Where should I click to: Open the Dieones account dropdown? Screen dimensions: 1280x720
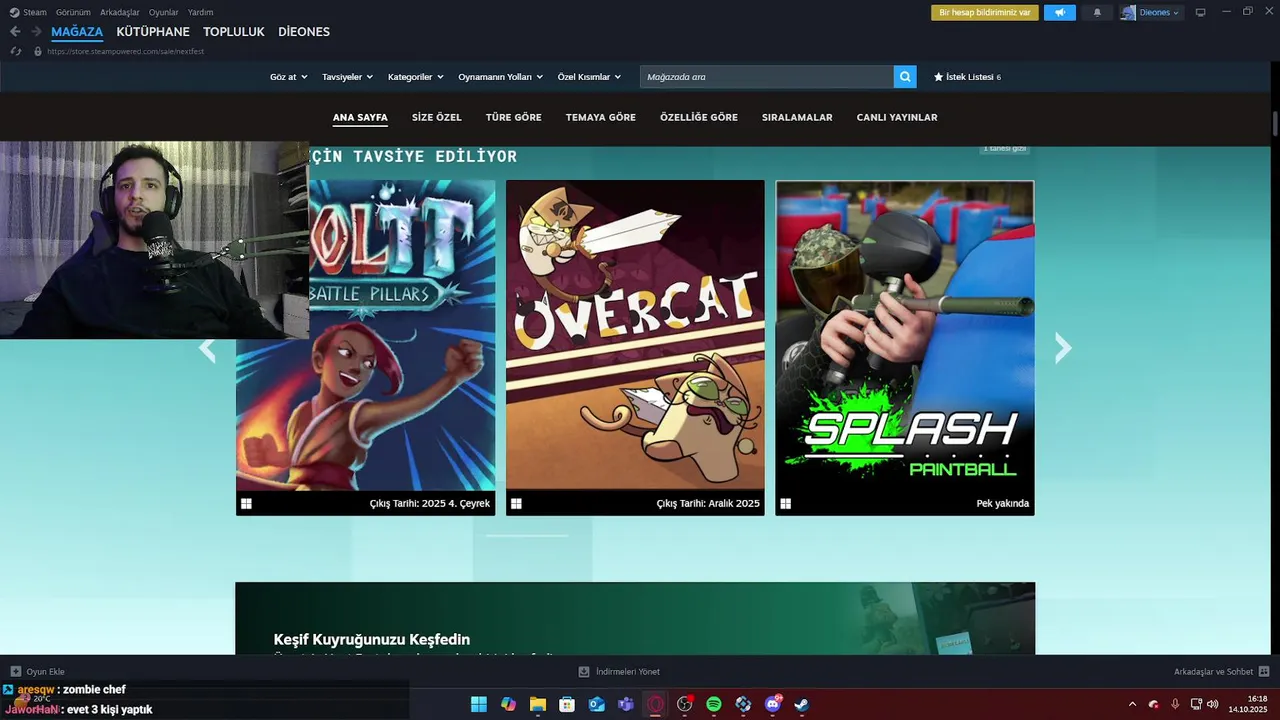click(1151, 13)
